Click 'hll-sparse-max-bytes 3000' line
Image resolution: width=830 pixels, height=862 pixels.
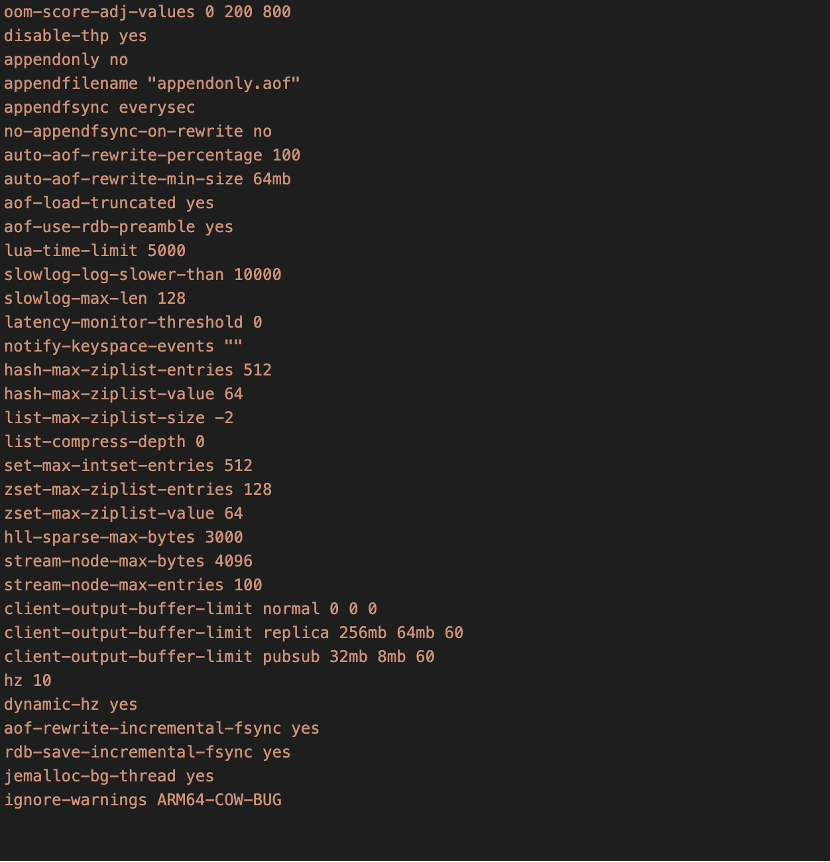click(123, 538)
